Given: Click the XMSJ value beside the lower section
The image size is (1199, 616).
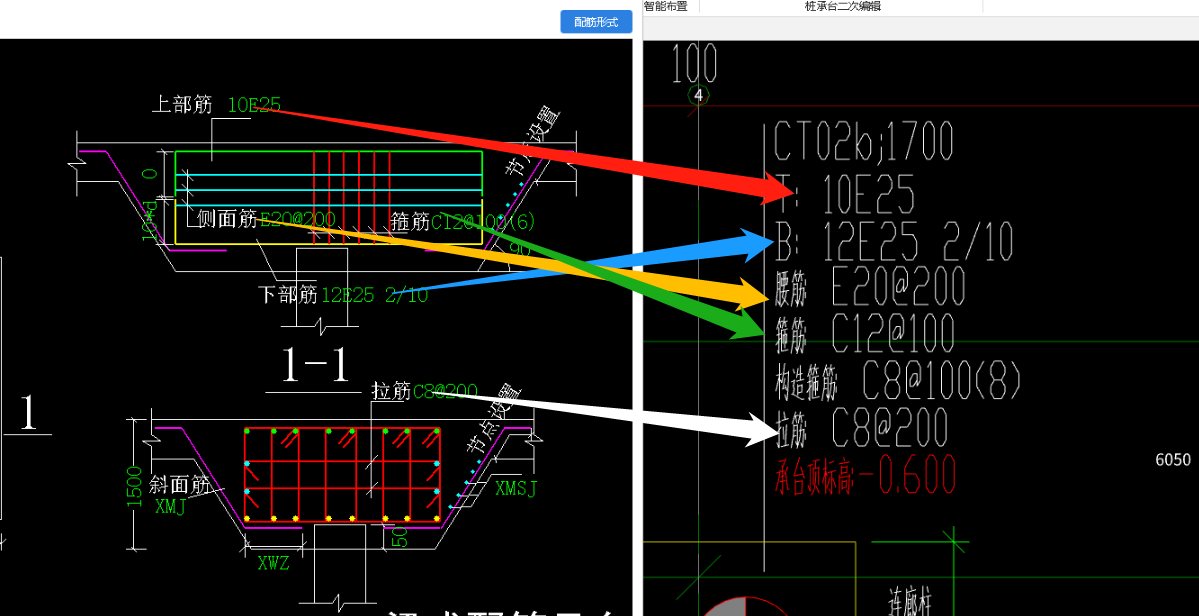Looking at the screenshot, I should pos(516,488).
